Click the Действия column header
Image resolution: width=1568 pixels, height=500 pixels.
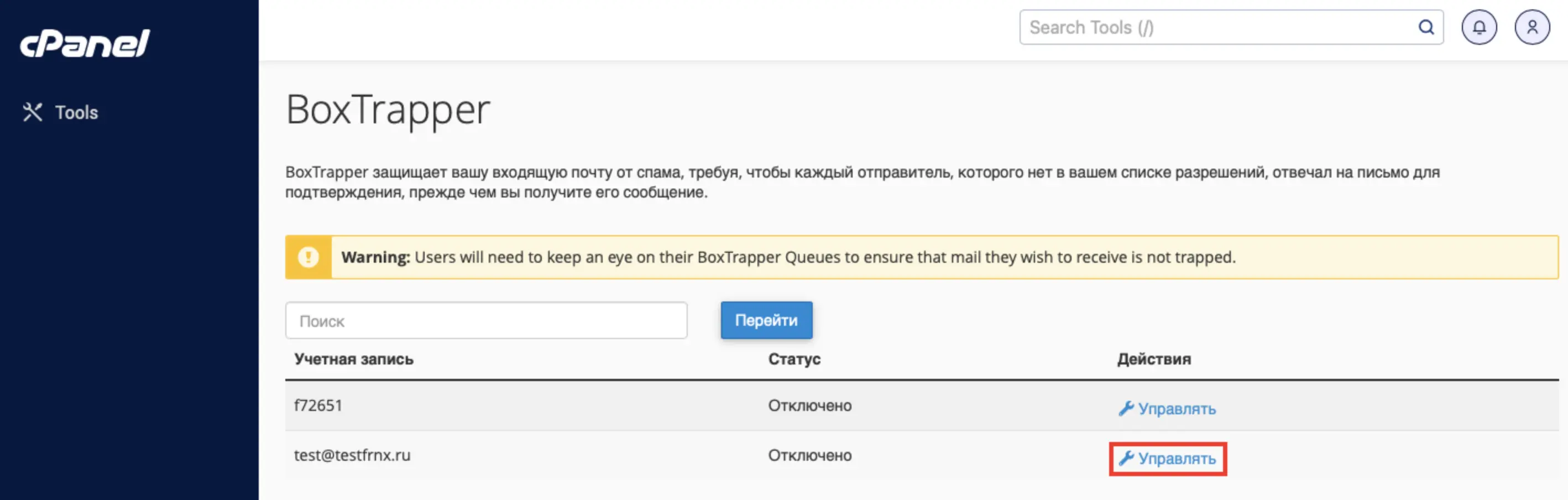1154,360
